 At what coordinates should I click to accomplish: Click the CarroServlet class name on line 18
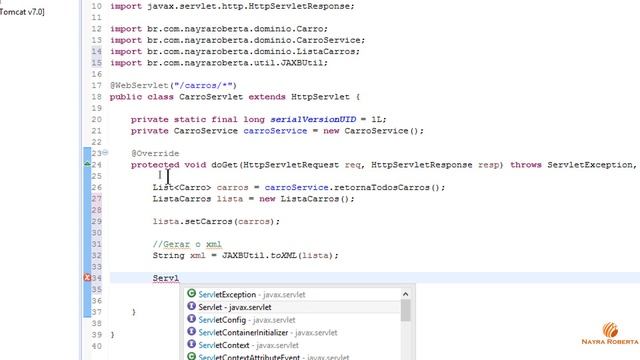click(211, 97)
